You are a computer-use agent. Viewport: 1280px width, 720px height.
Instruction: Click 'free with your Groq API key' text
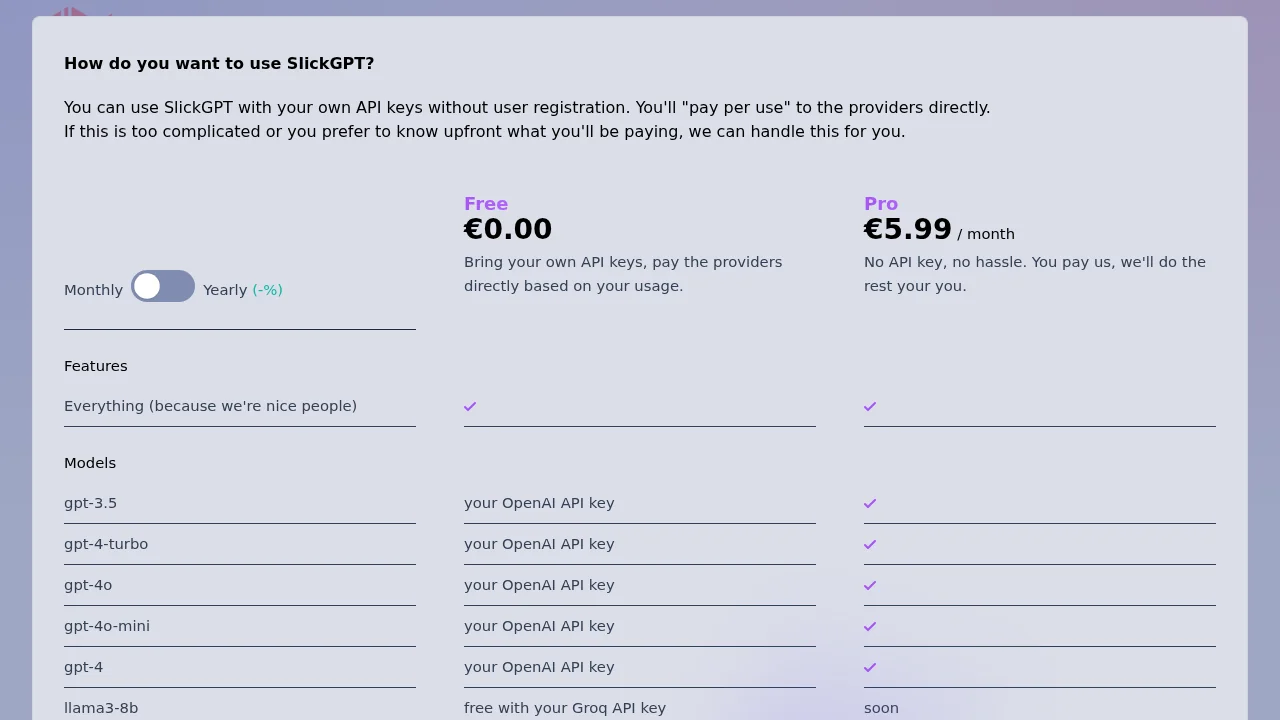pyautogui.click(x=565, y=708)
